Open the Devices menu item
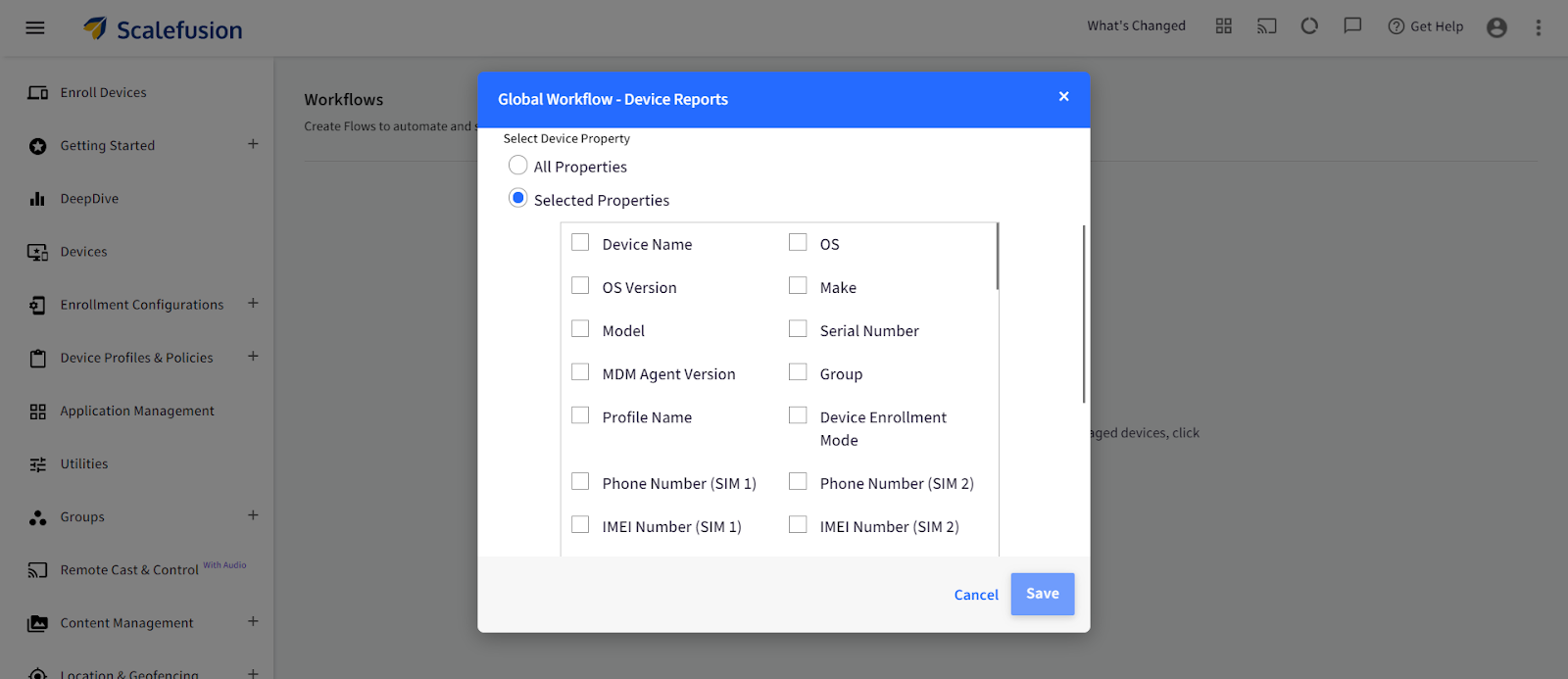The height and width of the screenshot is (679, 1568). (83, 252)
